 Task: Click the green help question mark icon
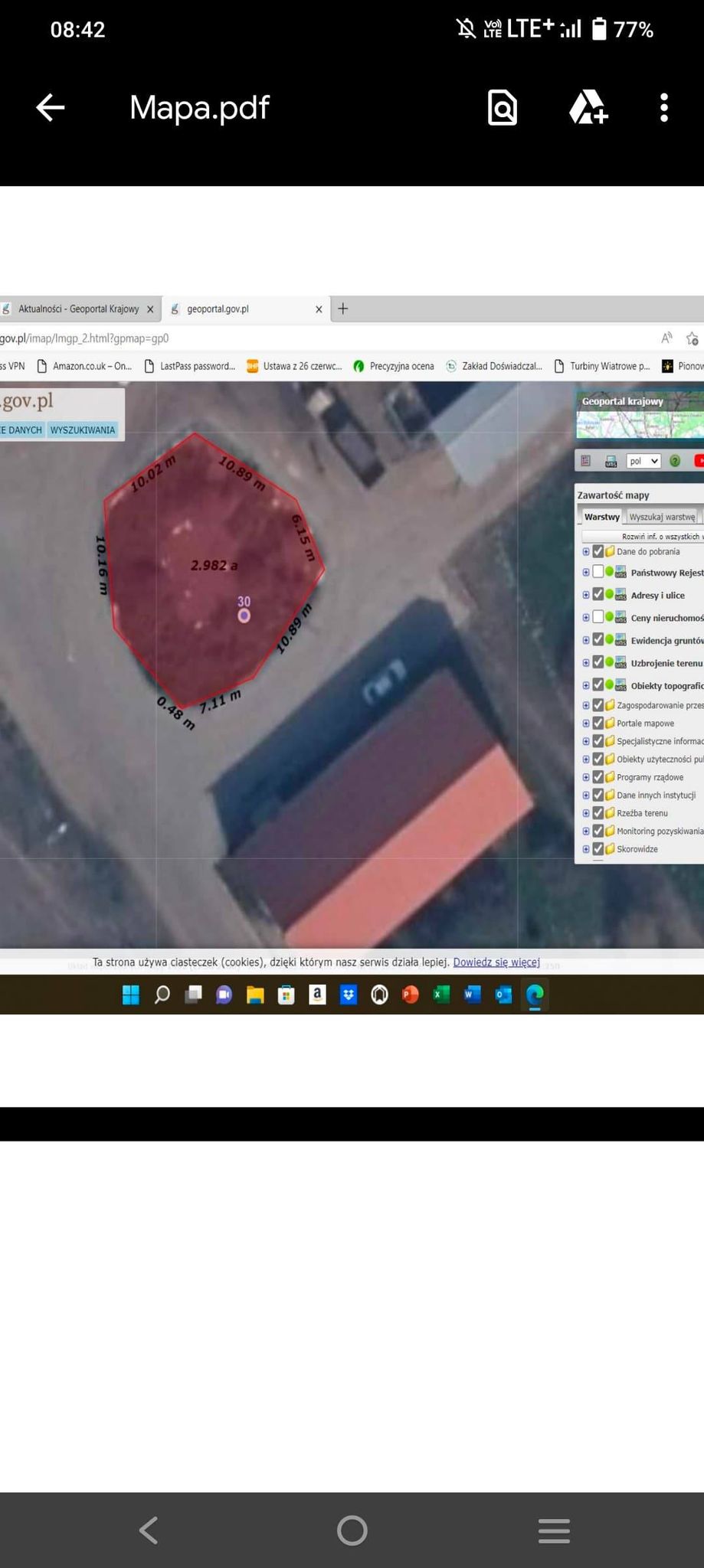point(675,461)
